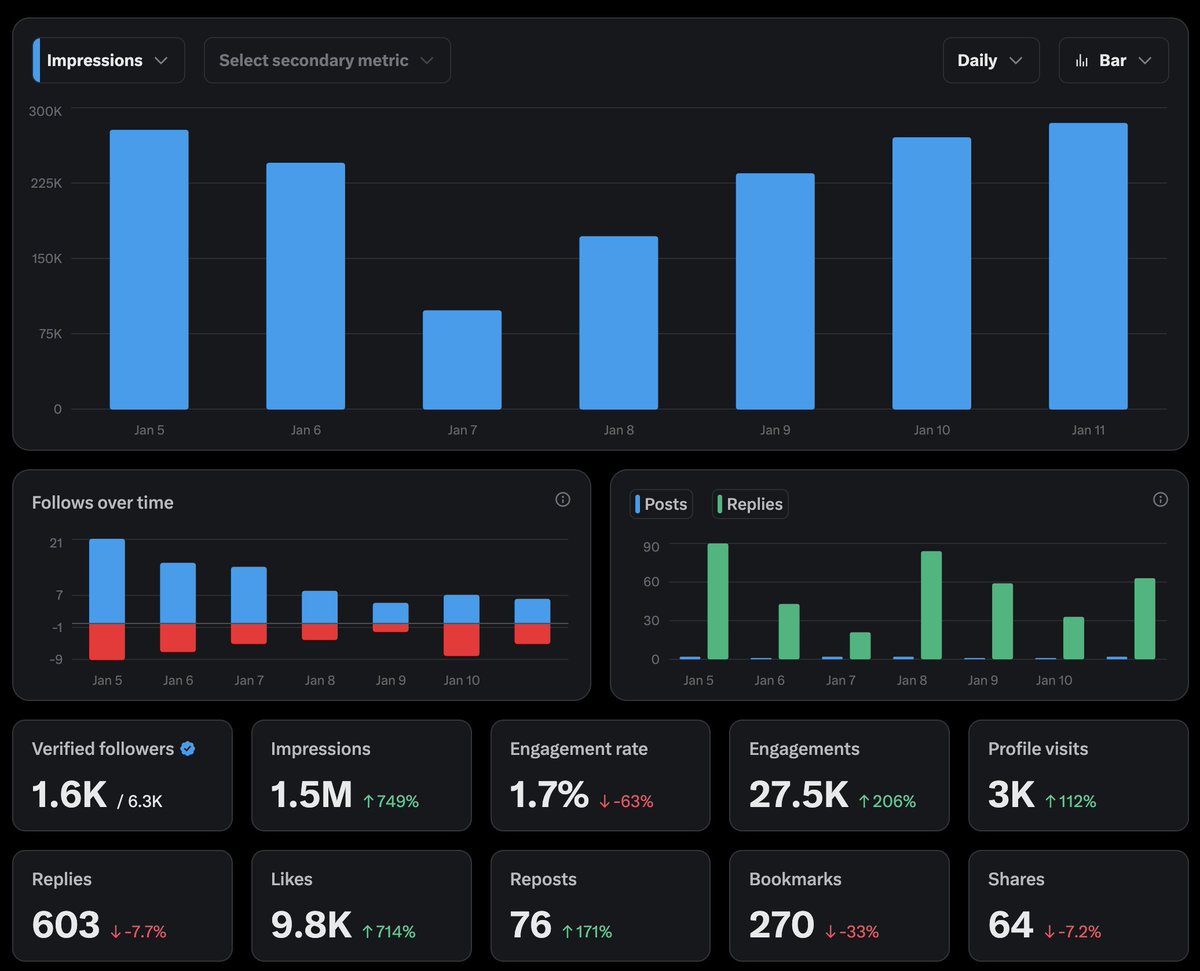Toggle the Posts series in the legend
The height and width of the screenshot is (971, 1200).
pyautogui.click(x=660, y=504)
